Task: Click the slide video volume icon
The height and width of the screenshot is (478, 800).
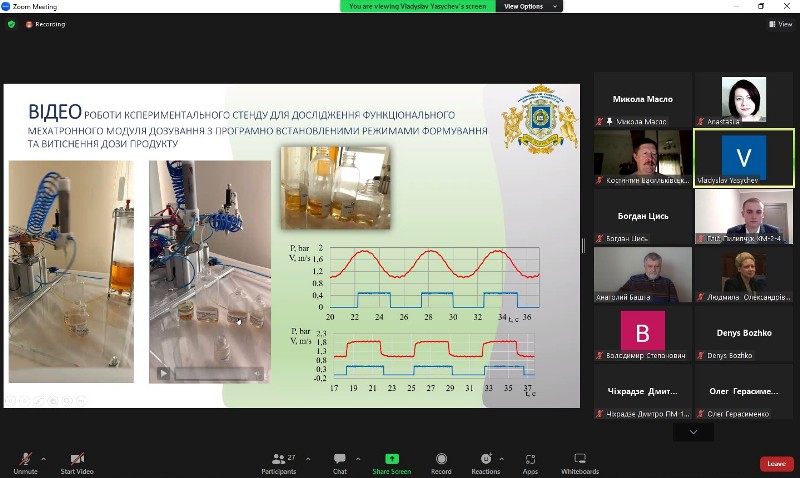Action: point(258,374)
